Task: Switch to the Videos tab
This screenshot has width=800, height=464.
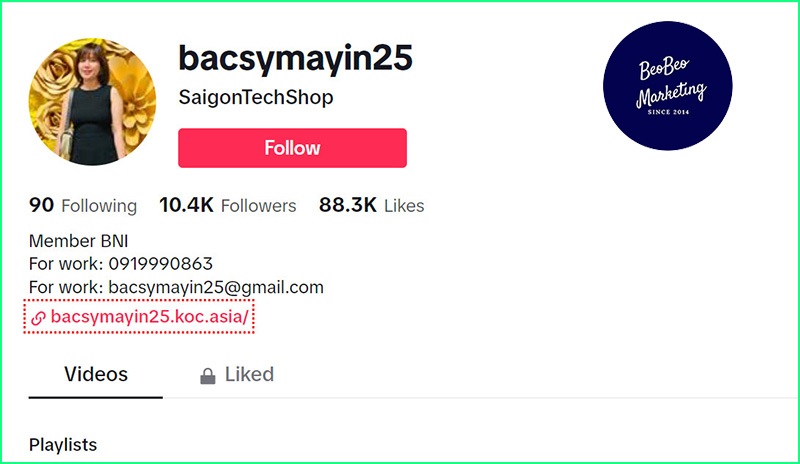Action: pyautogui.click(x=96, y=375)
